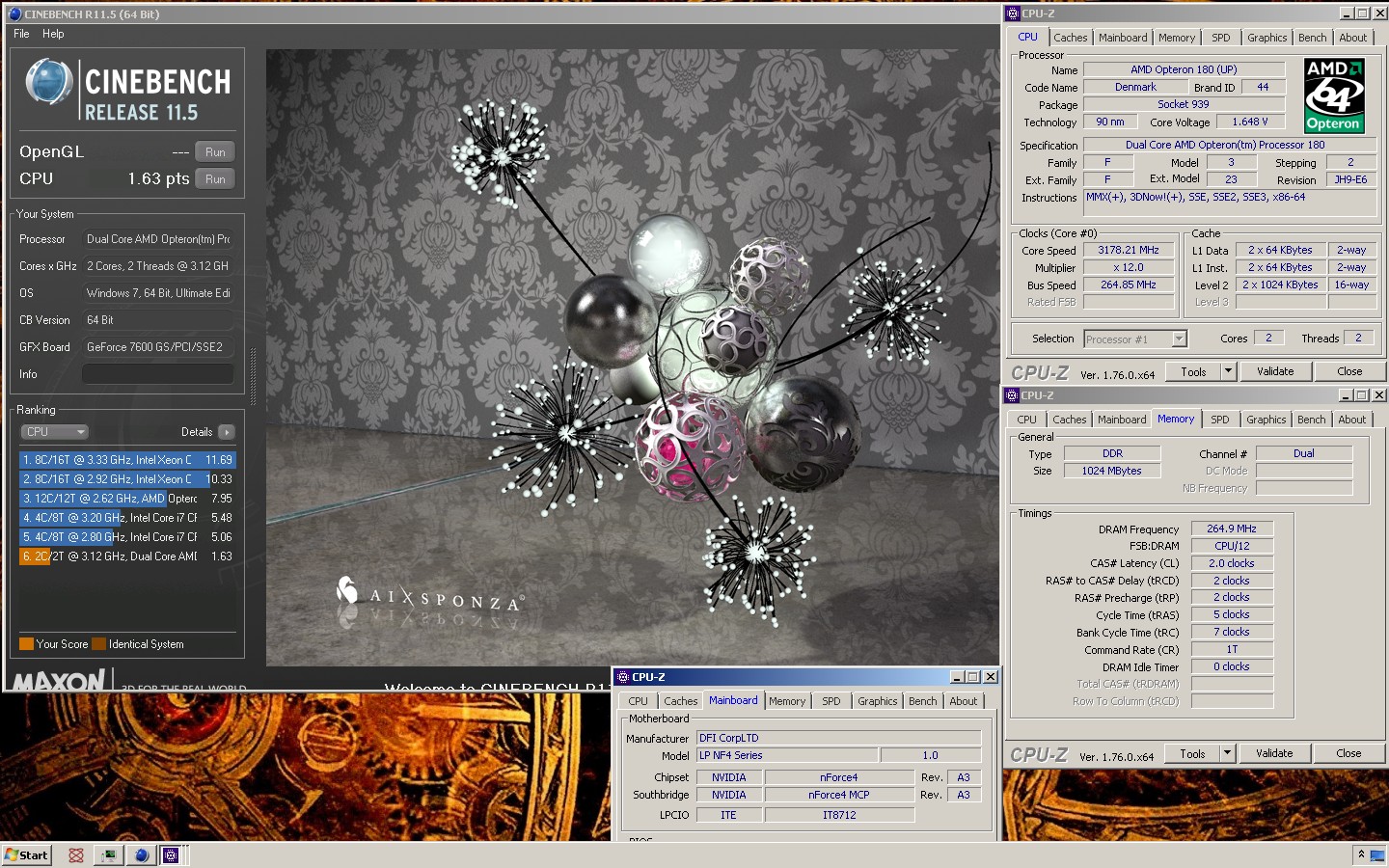This screenshot has height=868, width=1389.
Task: Click Close button in top CPU-Z window
Action: 1349,371
